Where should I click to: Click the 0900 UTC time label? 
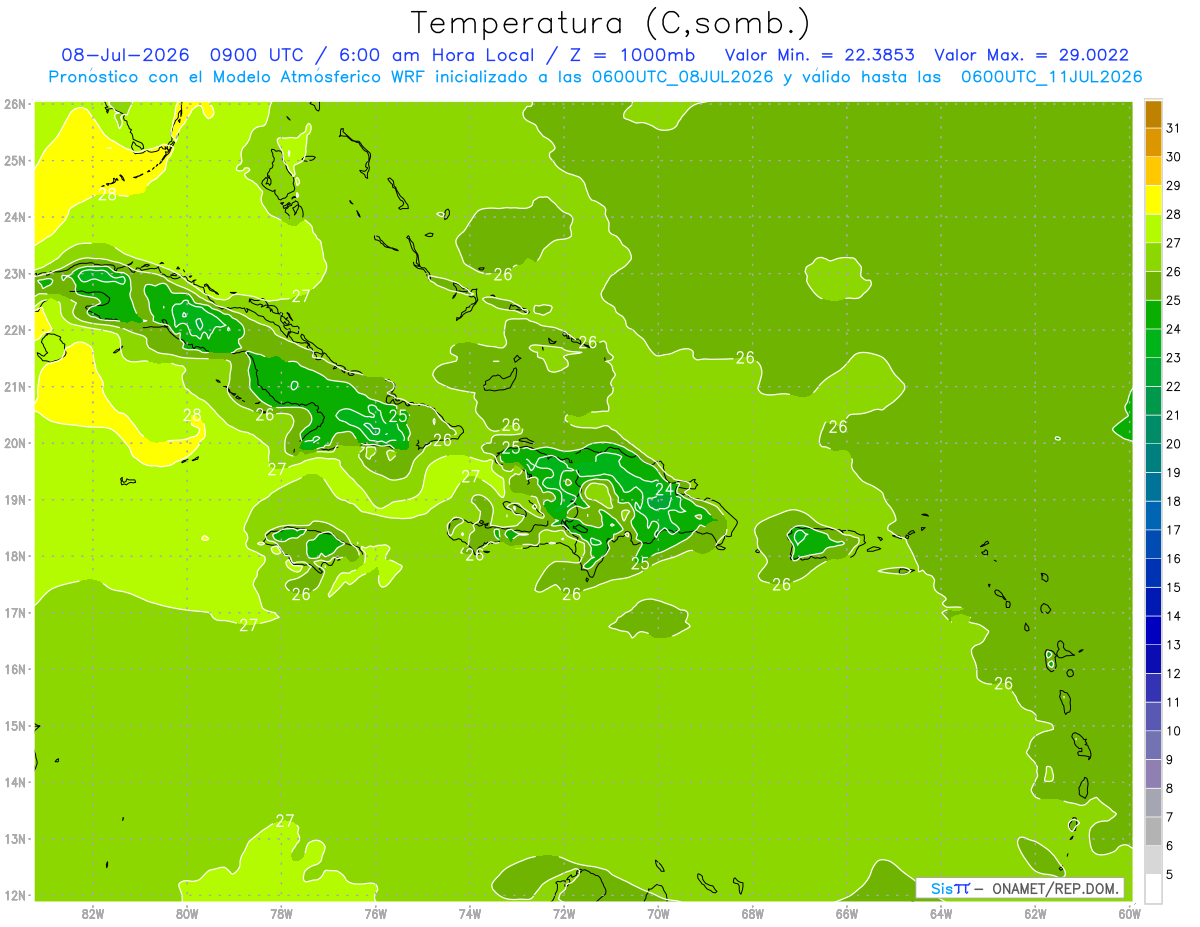point(257,55)
